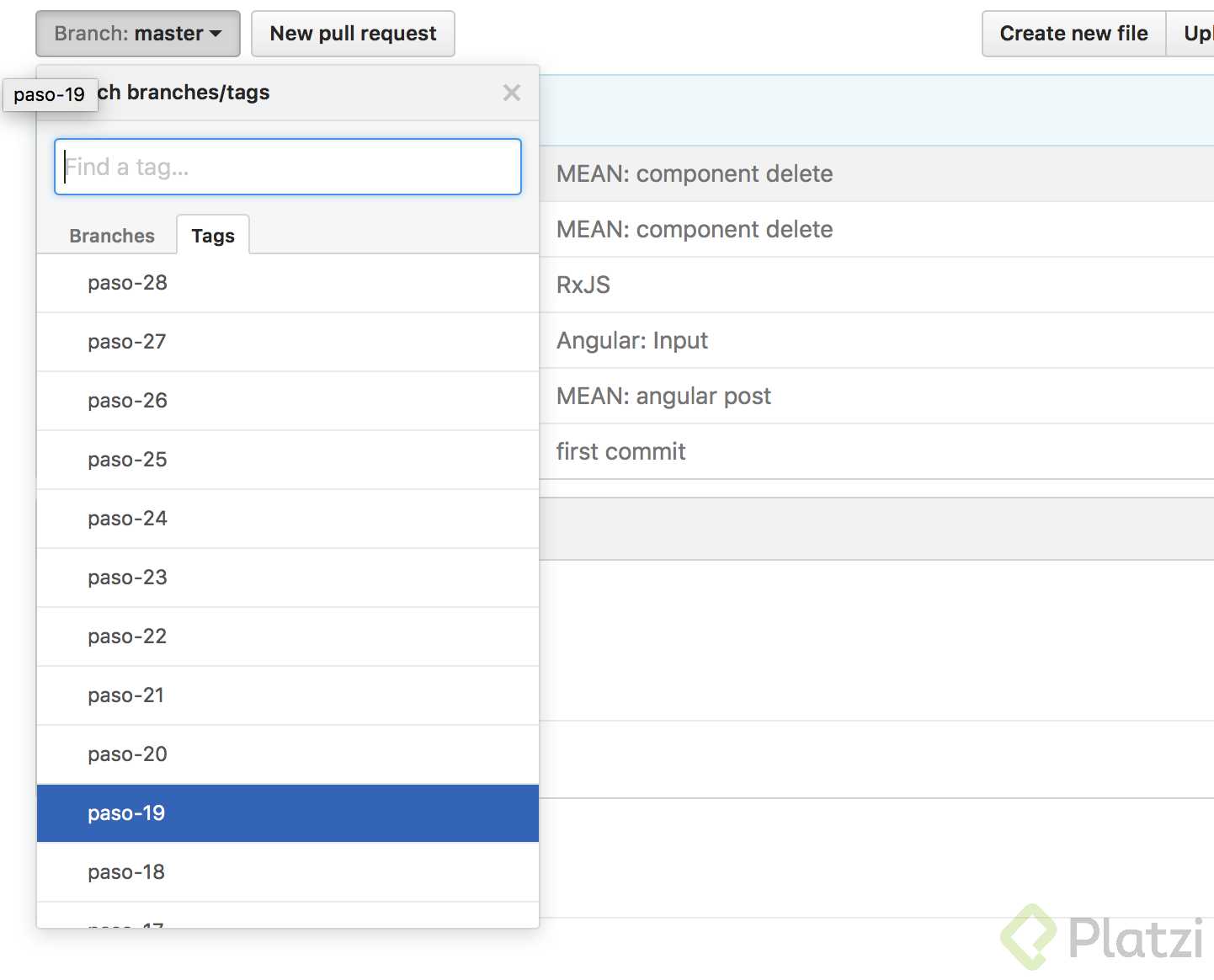1214x980 pixels.
Task: Click the New pull request button
Action: click(353, 34)
